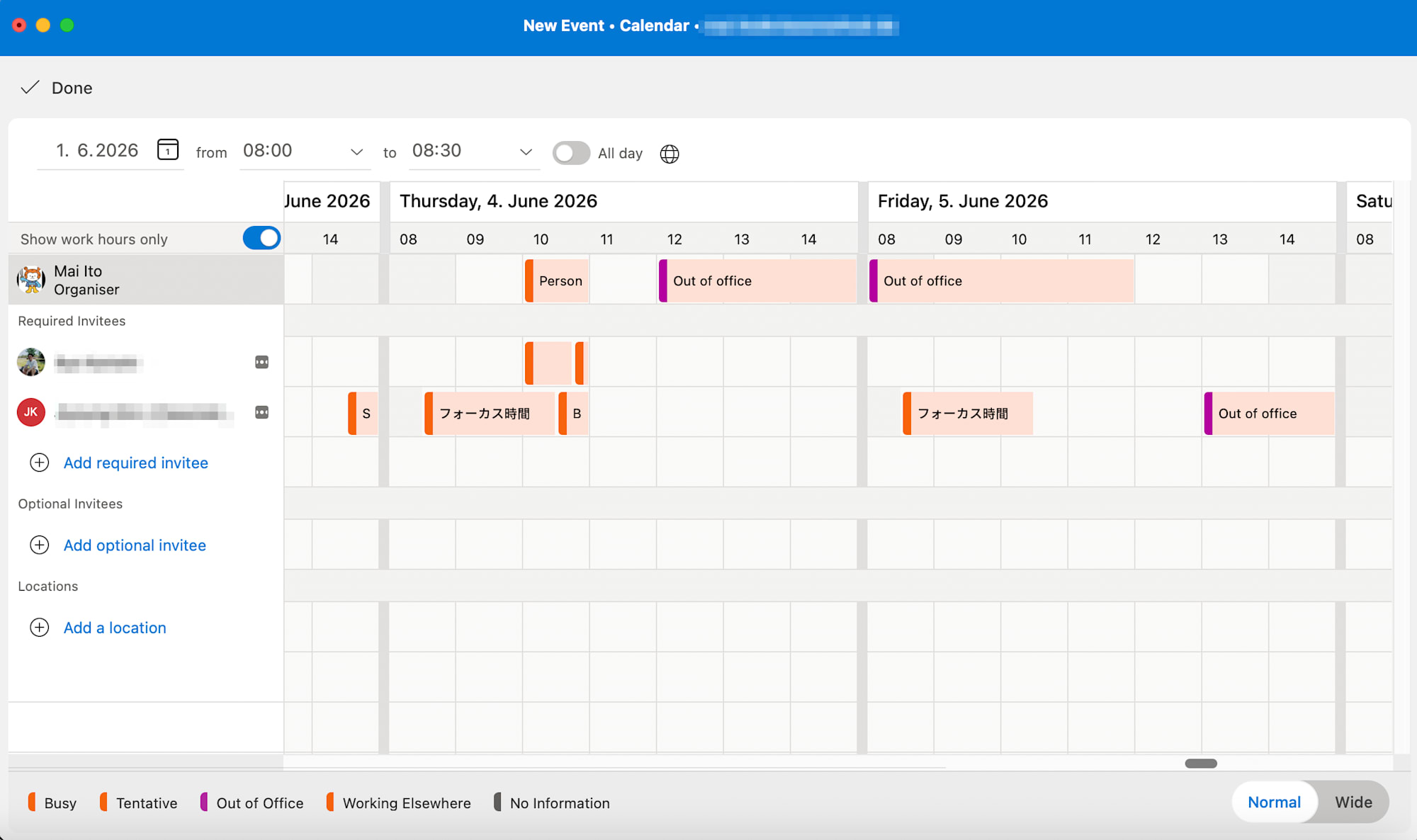Viewport: 1417px width, 840px height.
Task: Click the 1. 6. 2026 date field
Action: coord(97,150)
